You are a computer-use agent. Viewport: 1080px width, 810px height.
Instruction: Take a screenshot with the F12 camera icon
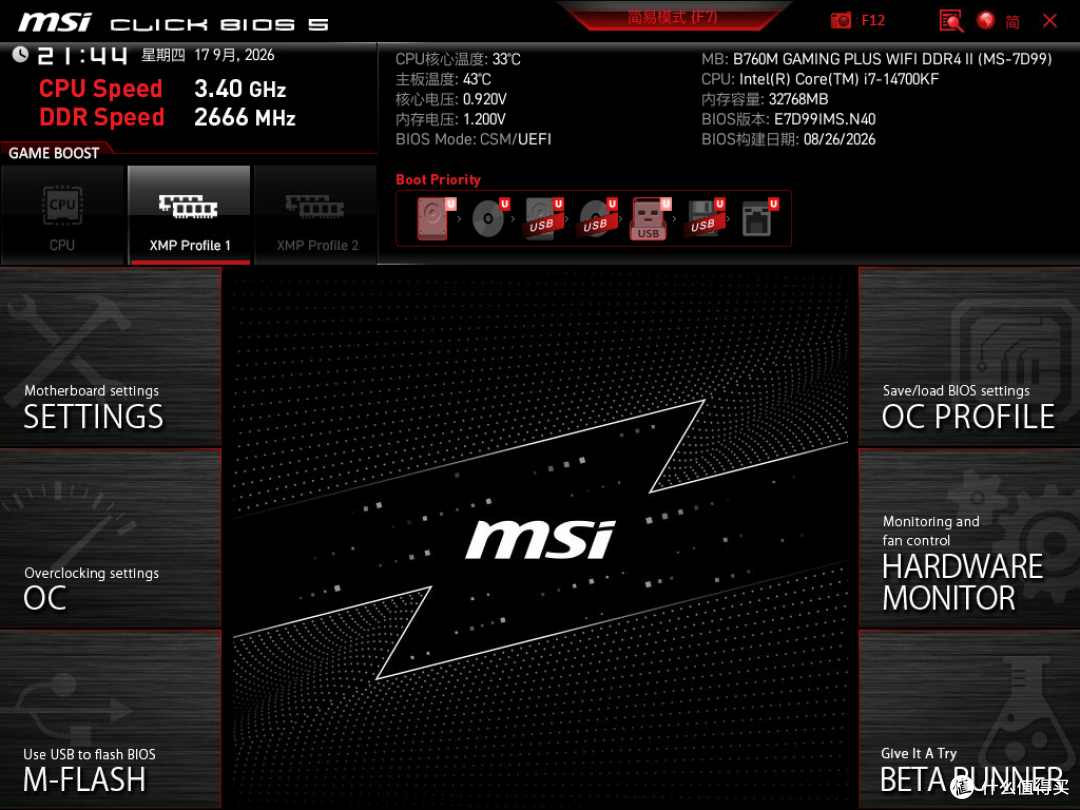pyautogui.click(x=840, y=20)
